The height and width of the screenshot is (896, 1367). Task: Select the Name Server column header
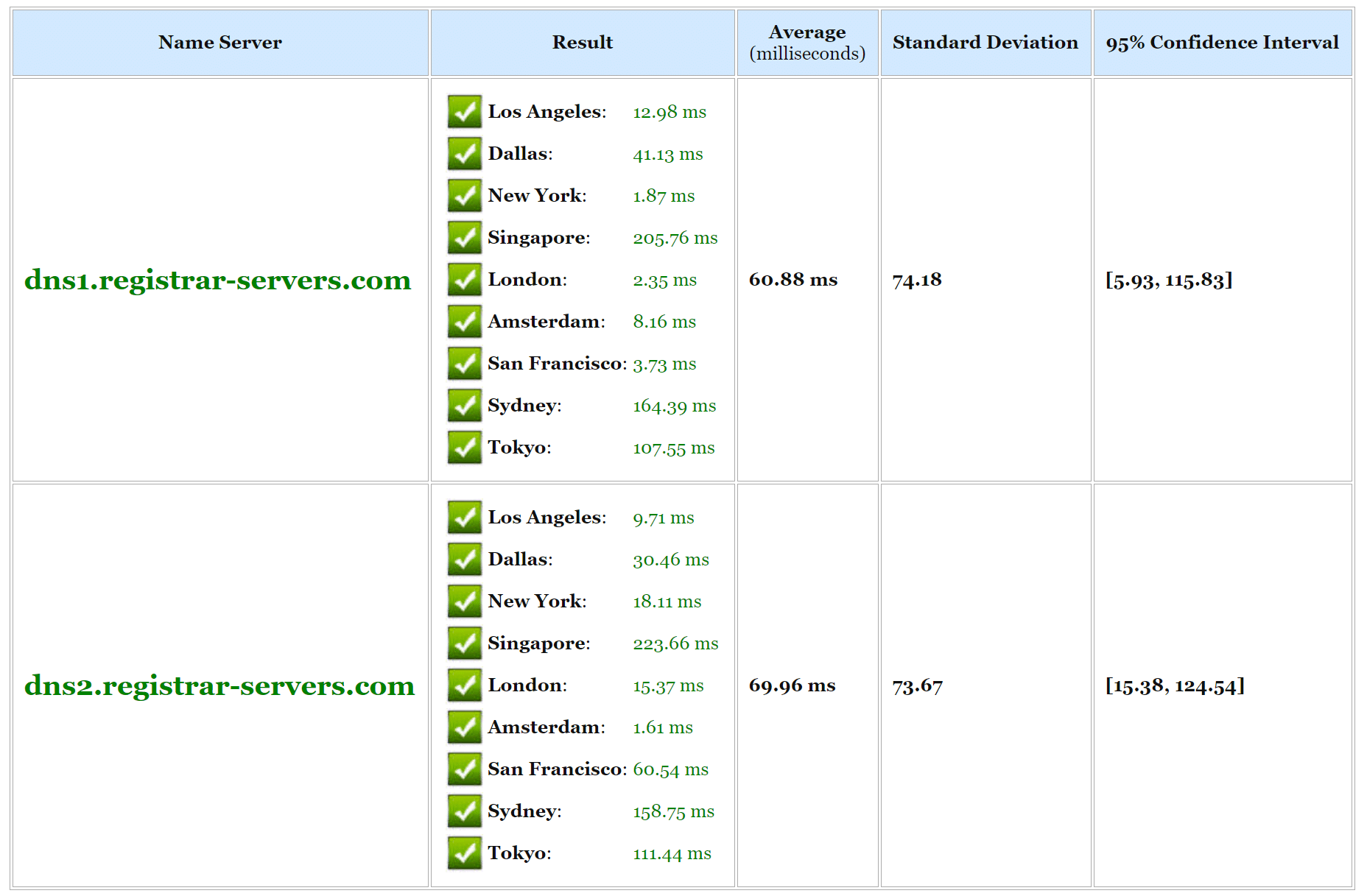[x=219, y=42]
